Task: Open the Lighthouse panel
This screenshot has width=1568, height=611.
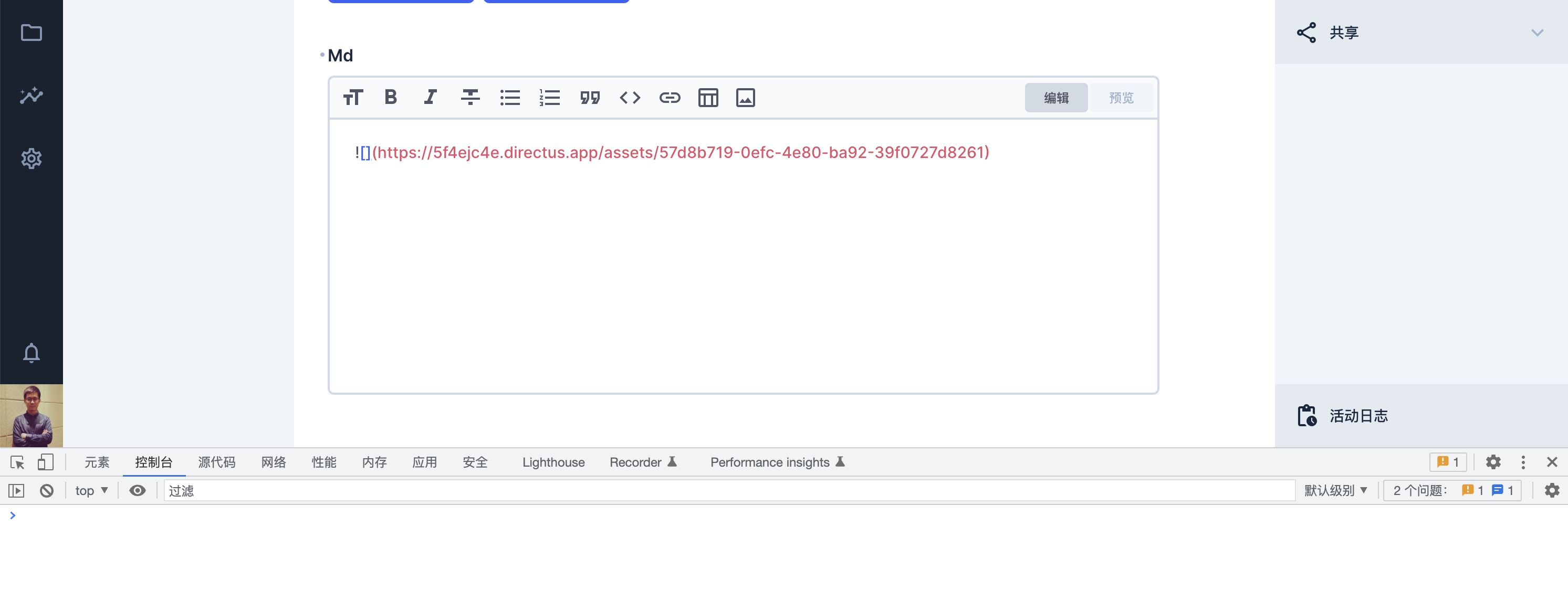Action: coord(553,462)
